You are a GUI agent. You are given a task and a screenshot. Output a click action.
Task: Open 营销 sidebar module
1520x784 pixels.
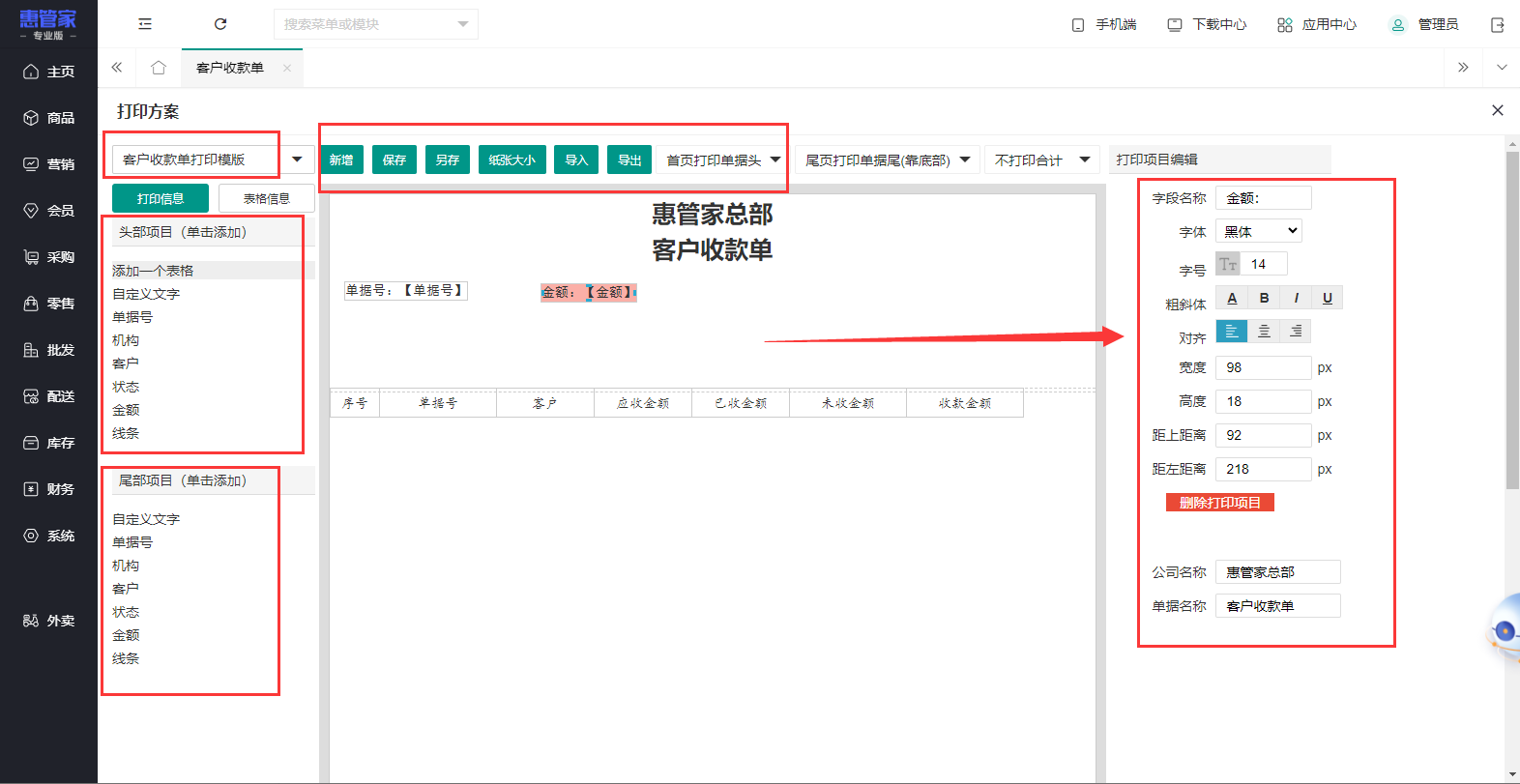[x=48, y=164]
